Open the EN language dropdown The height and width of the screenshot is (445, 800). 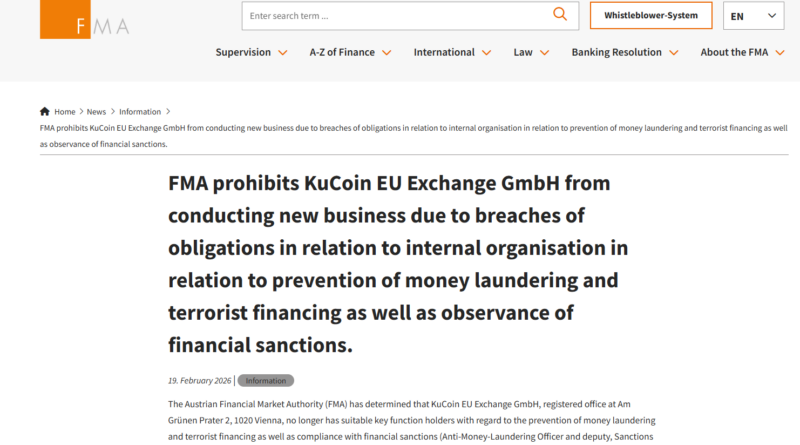754,16
